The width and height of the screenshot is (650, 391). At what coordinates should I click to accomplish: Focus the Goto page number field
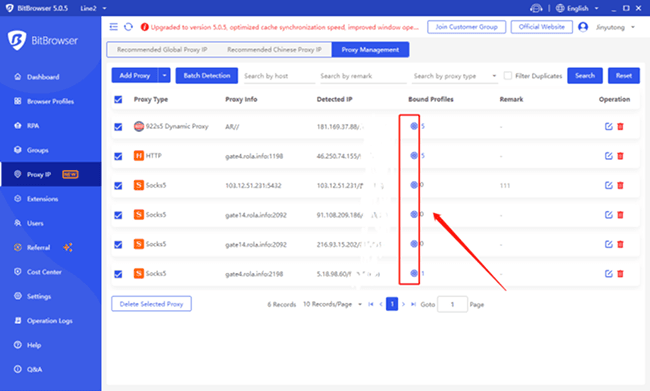pyautogui.click(x=452, y=304)
